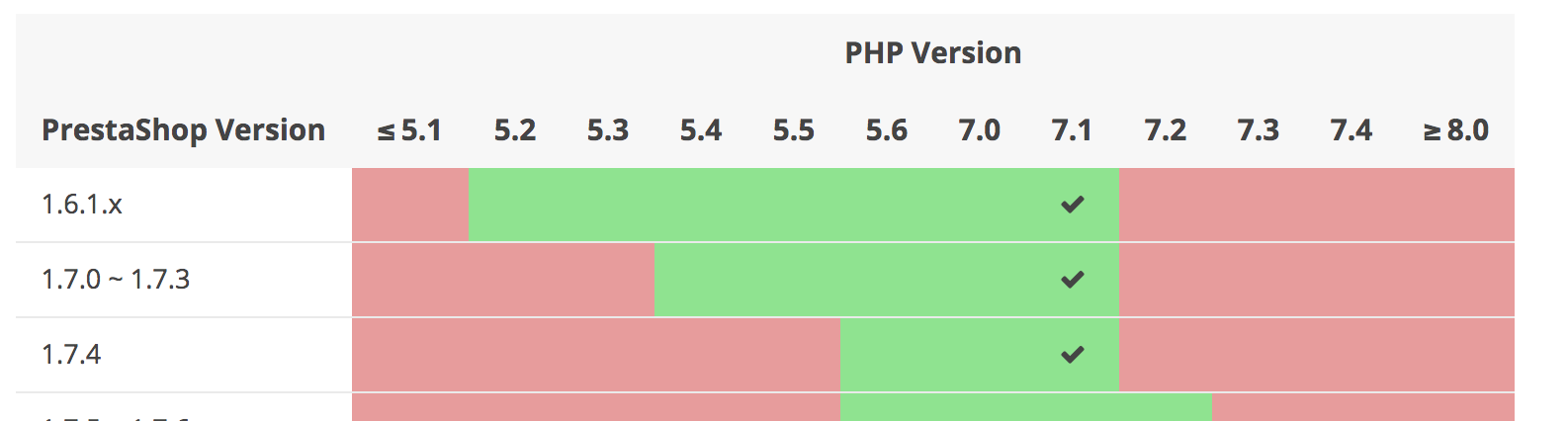Select the 1.7.4 version row label
Image resolution: width=1568 pixels, height=421 pixels.
click(71, 355)
